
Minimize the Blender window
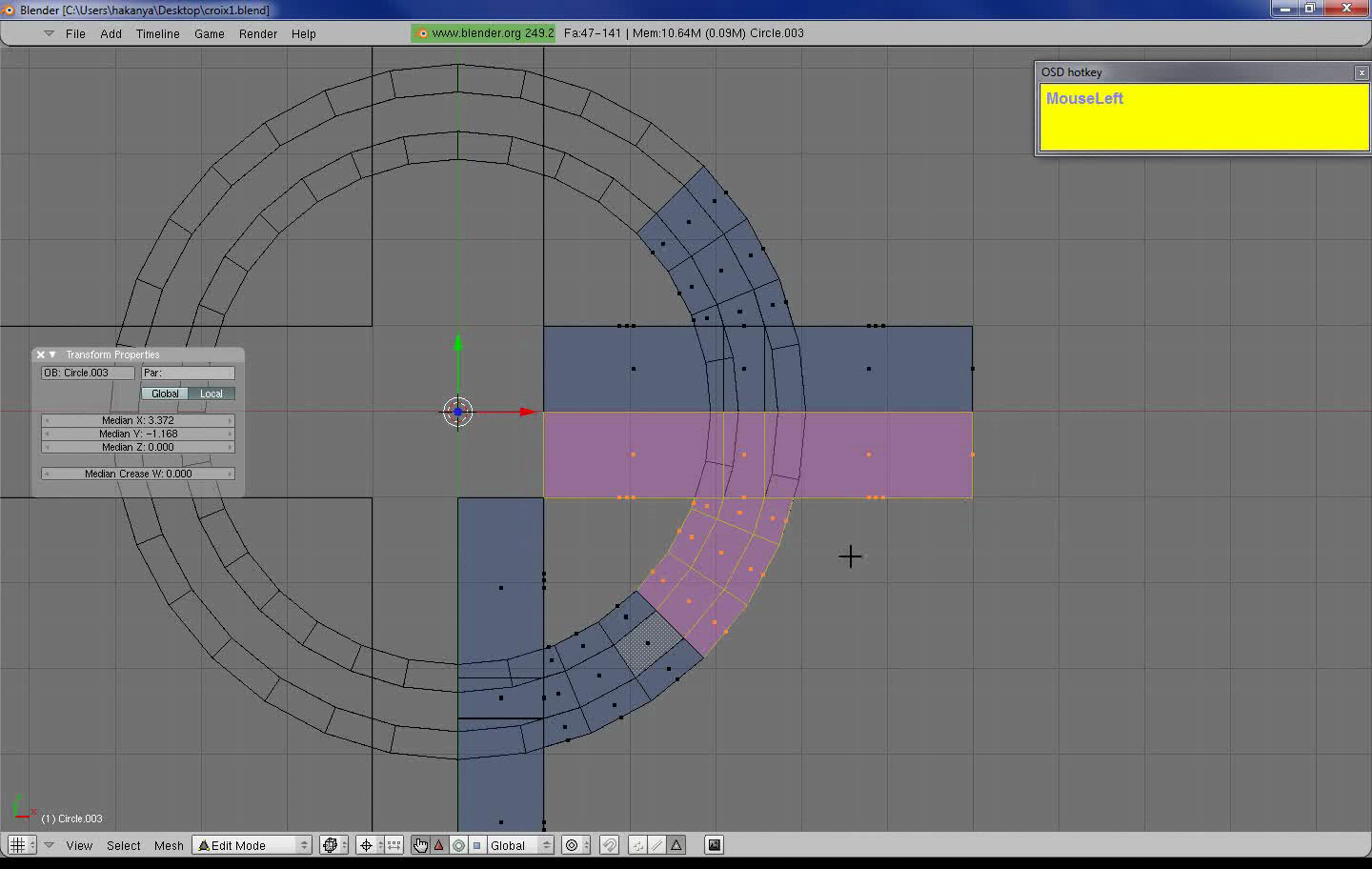click(1285, 9)
